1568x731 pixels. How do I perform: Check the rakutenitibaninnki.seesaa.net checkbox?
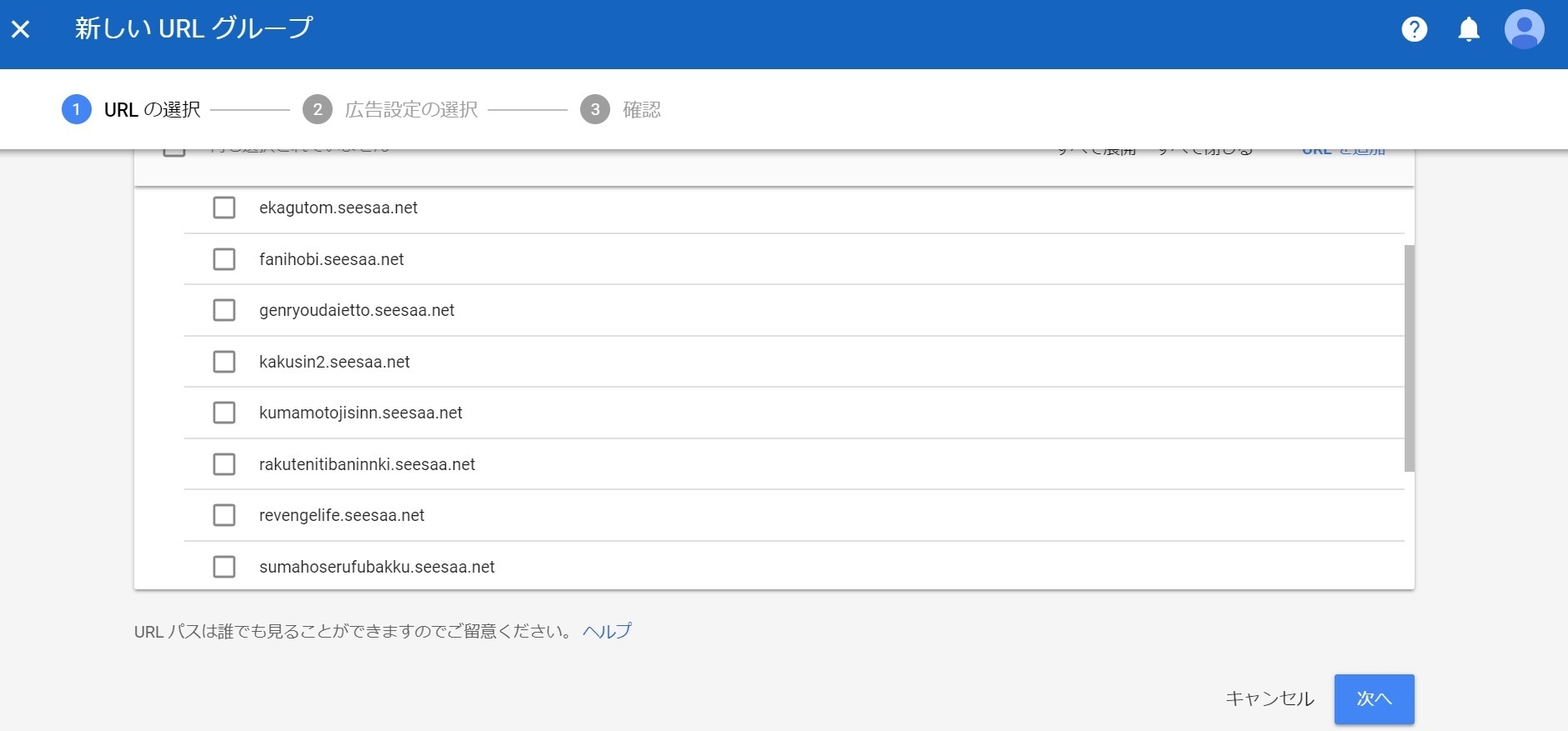tap(224, 464)
